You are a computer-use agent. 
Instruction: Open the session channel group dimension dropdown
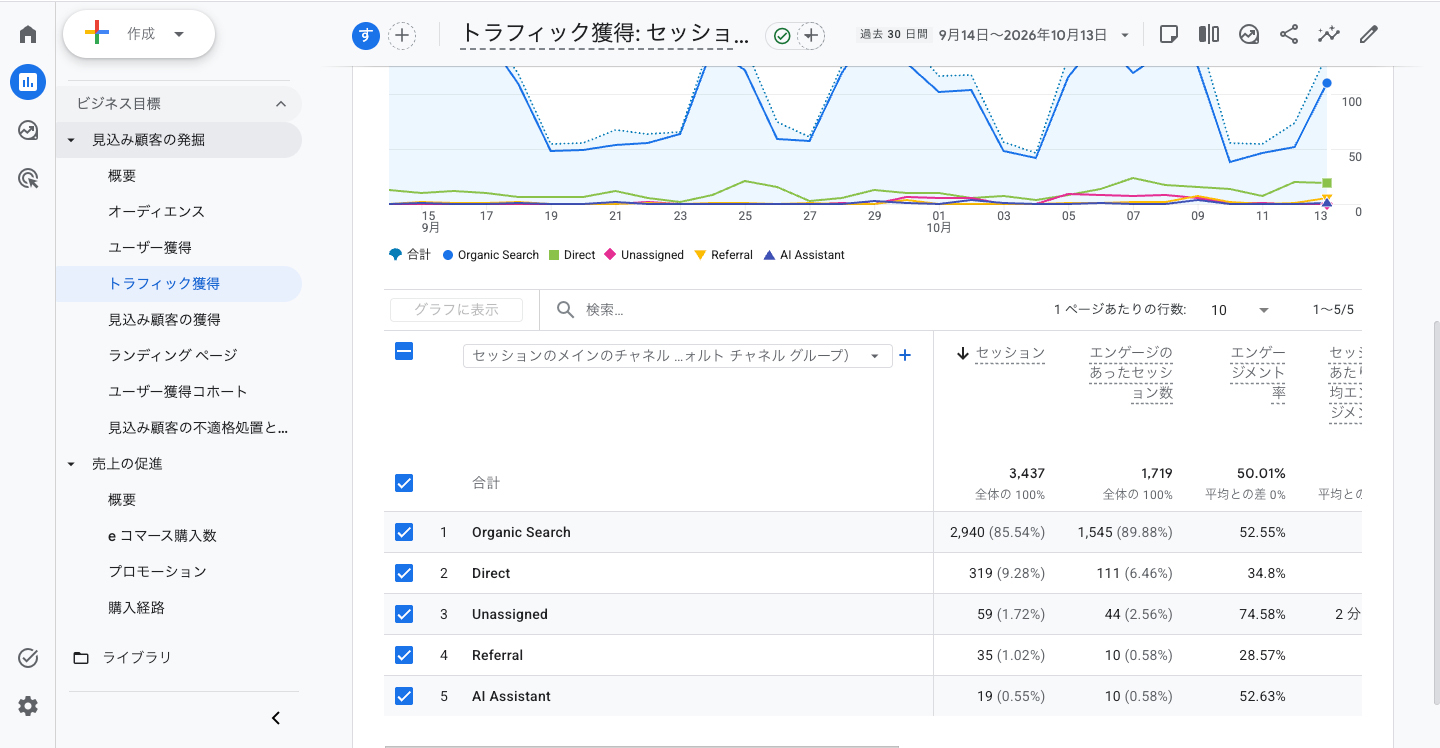click(677, 356)
